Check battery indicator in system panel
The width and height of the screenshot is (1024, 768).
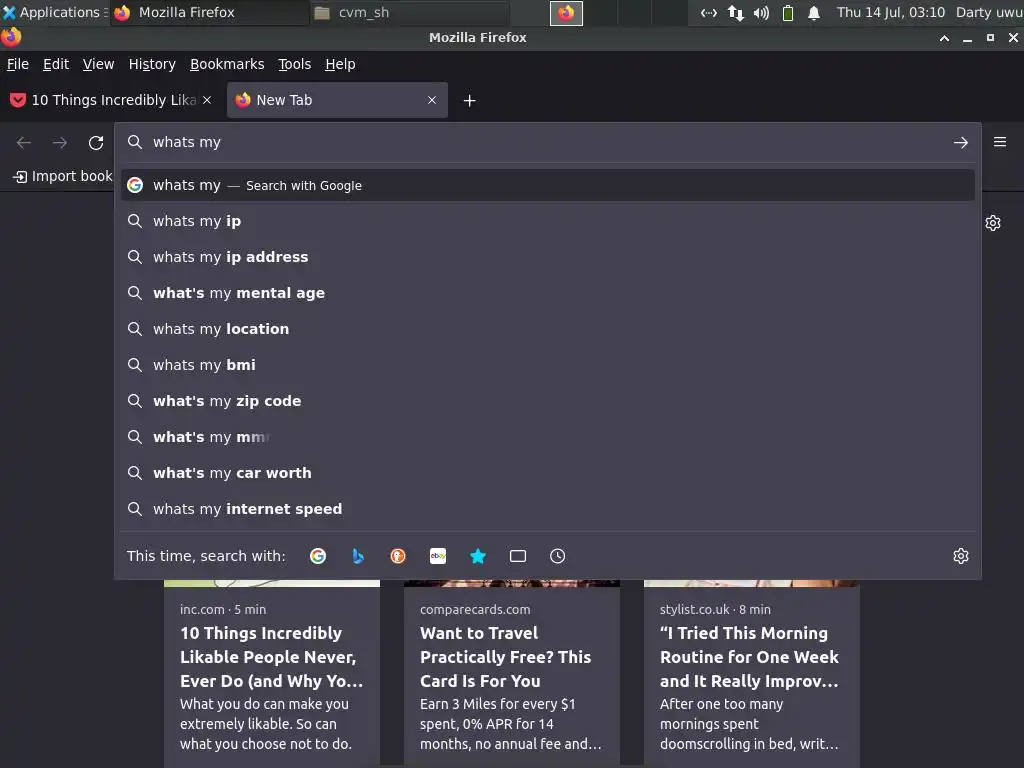[x=788, y=13]
